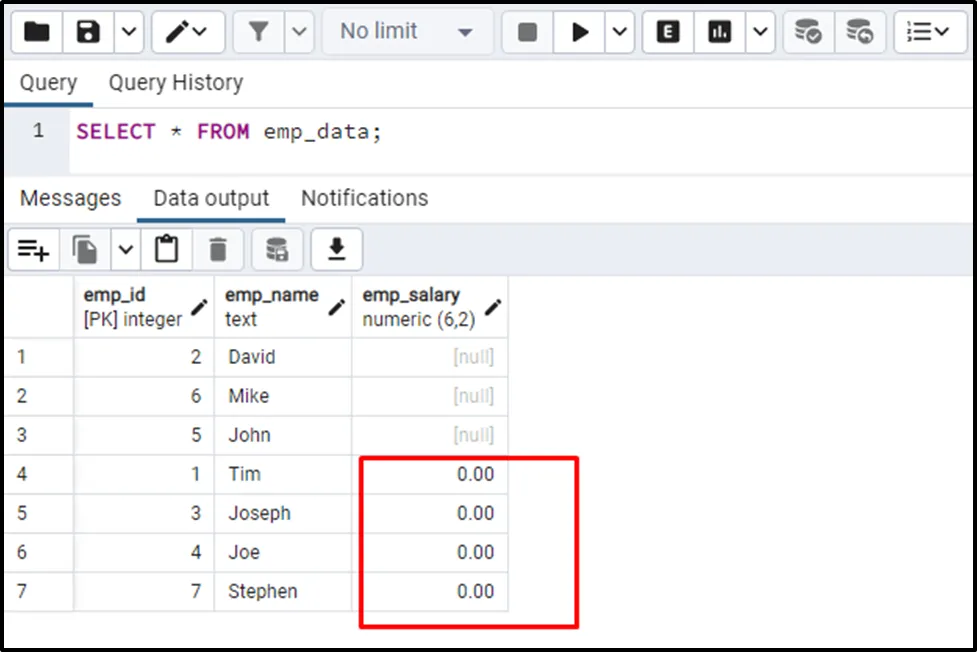Open the Notifications tab
This screenshot has width=977, height=652.
coord(364,198)
